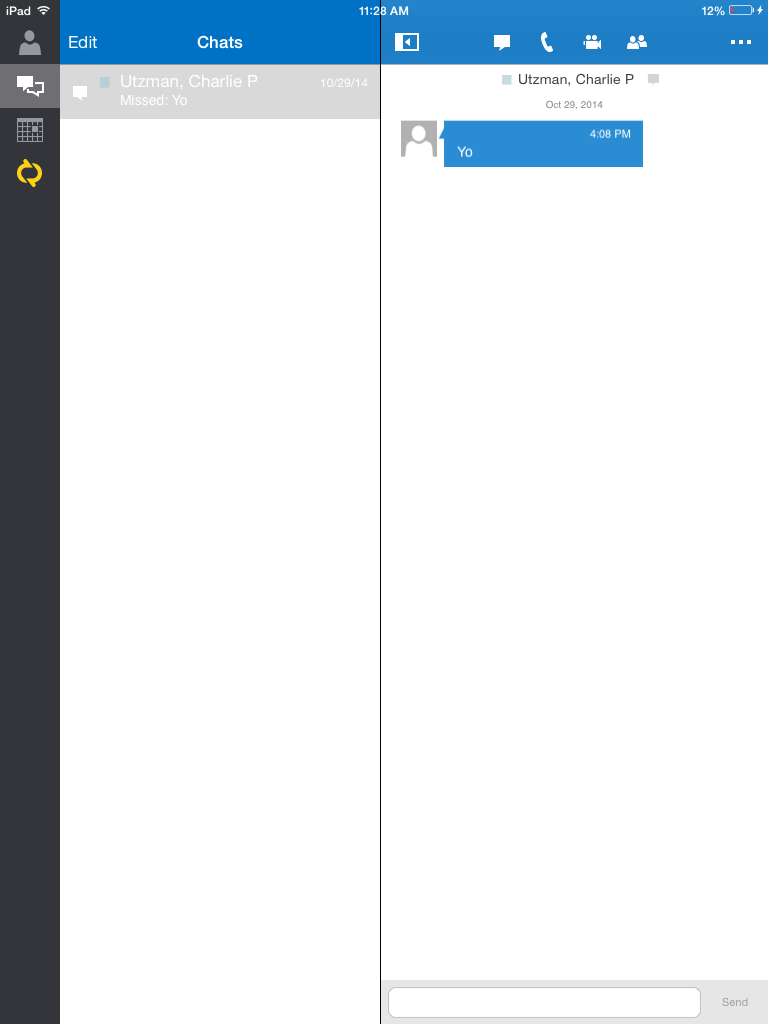Tap the Chats title header
Viewport: 768px width, 1024px height.
coord(219,42)
